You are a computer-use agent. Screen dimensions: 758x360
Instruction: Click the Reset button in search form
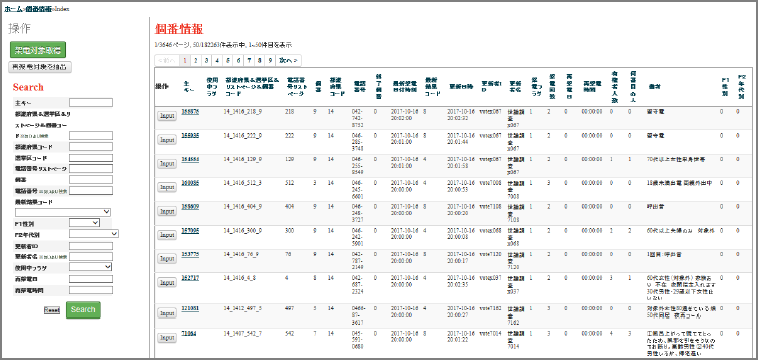(52, 310)
